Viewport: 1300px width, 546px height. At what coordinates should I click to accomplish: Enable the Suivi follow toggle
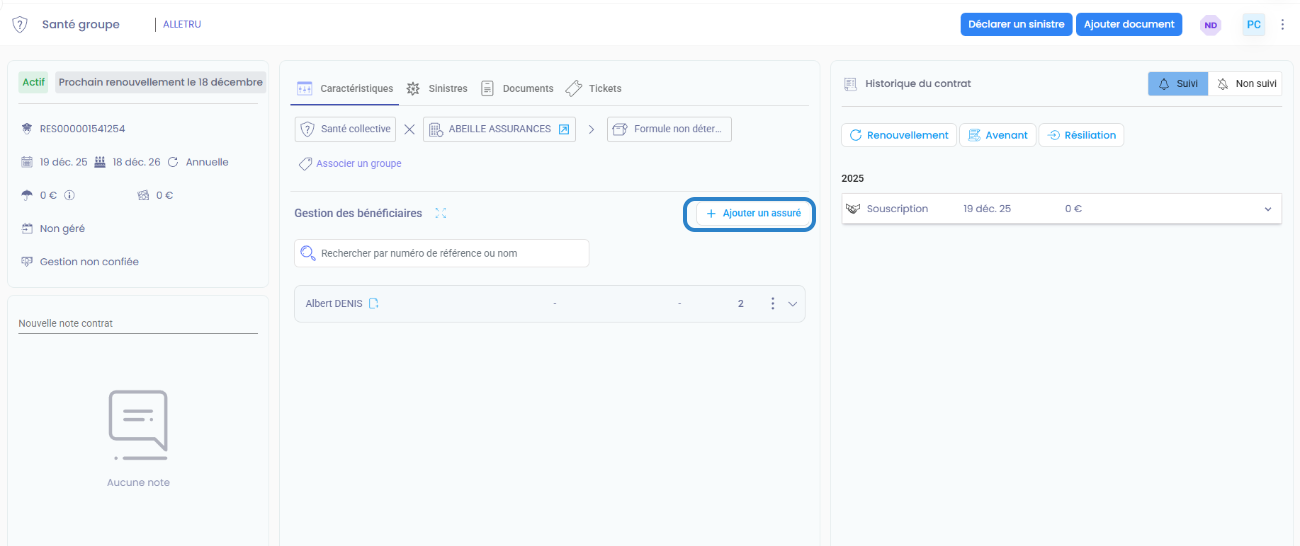(1178, 84)
